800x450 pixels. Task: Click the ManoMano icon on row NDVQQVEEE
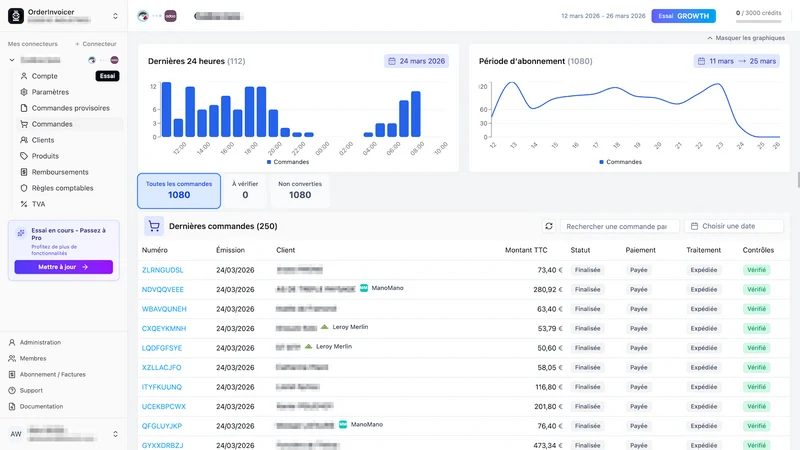tap(364, 288)
